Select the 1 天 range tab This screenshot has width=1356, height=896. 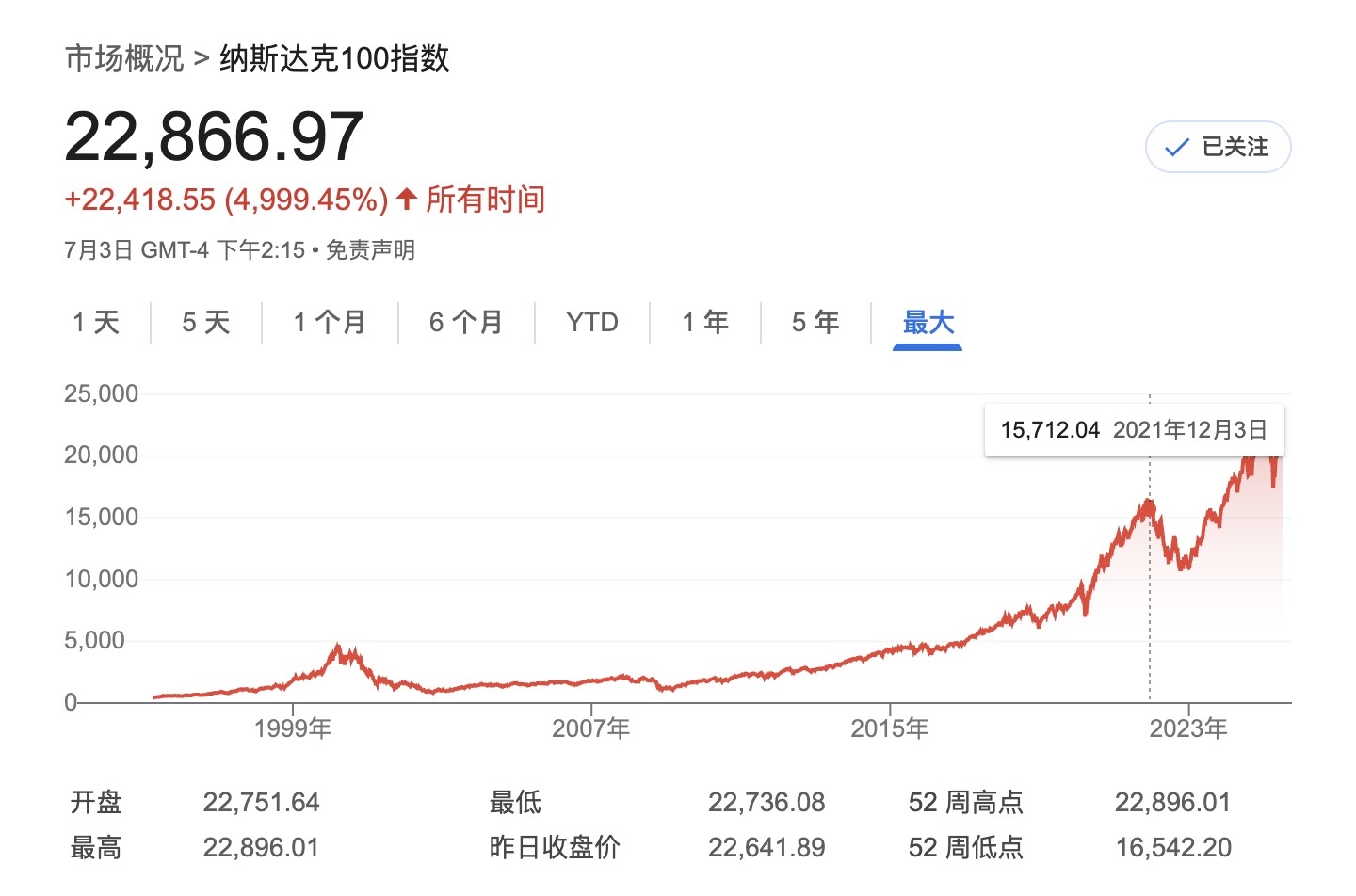coord(96,323)
